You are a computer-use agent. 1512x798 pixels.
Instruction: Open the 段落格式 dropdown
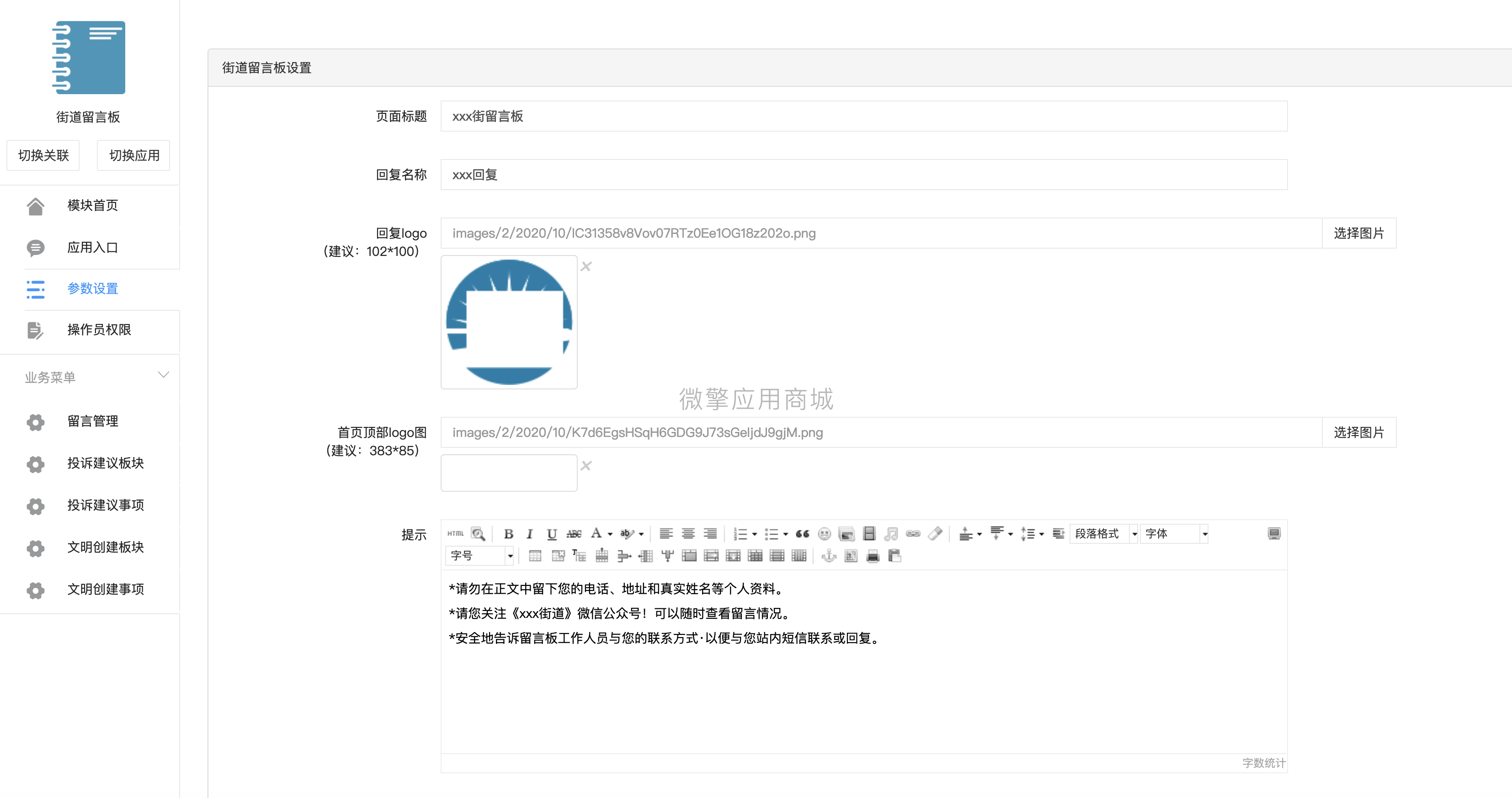(x=1103, y=533)
